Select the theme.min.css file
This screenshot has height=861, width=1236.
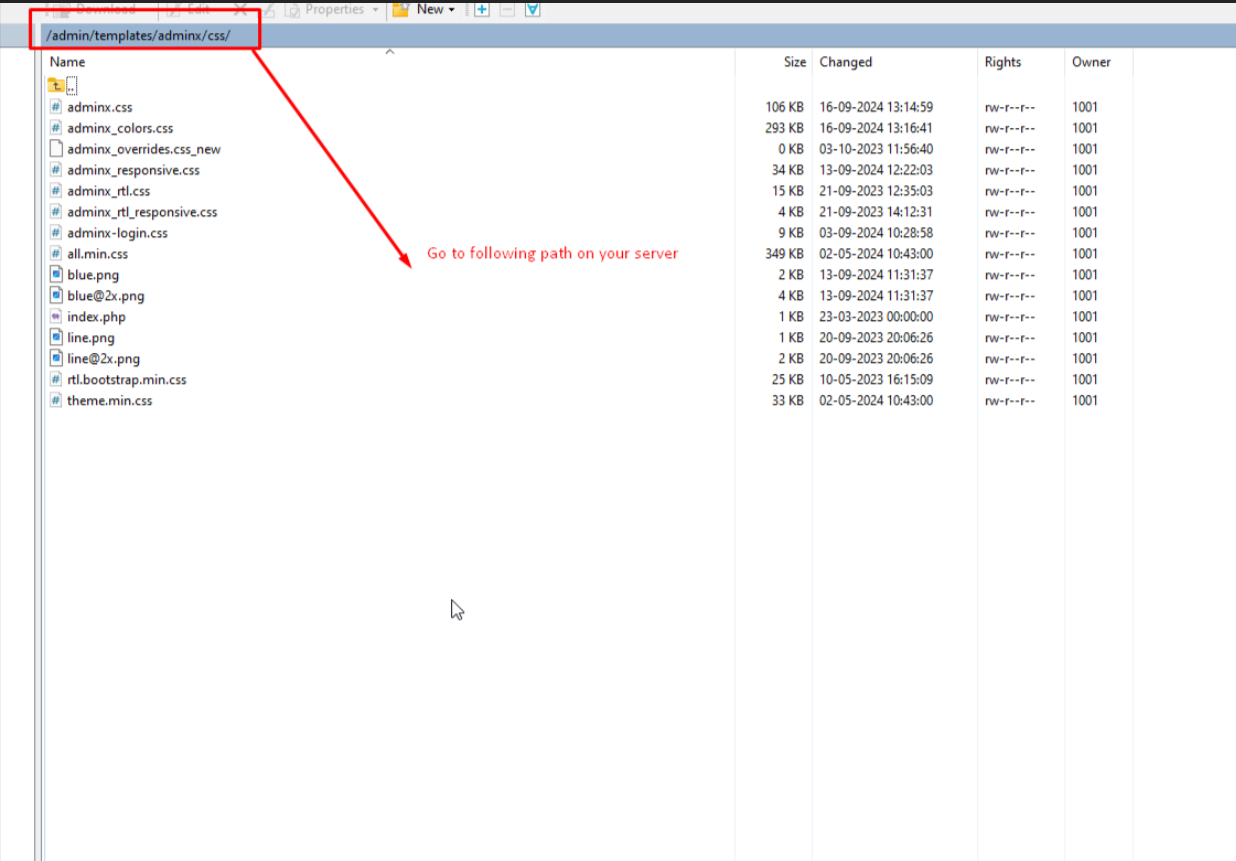pyautogui.click(x=109, y=401)
